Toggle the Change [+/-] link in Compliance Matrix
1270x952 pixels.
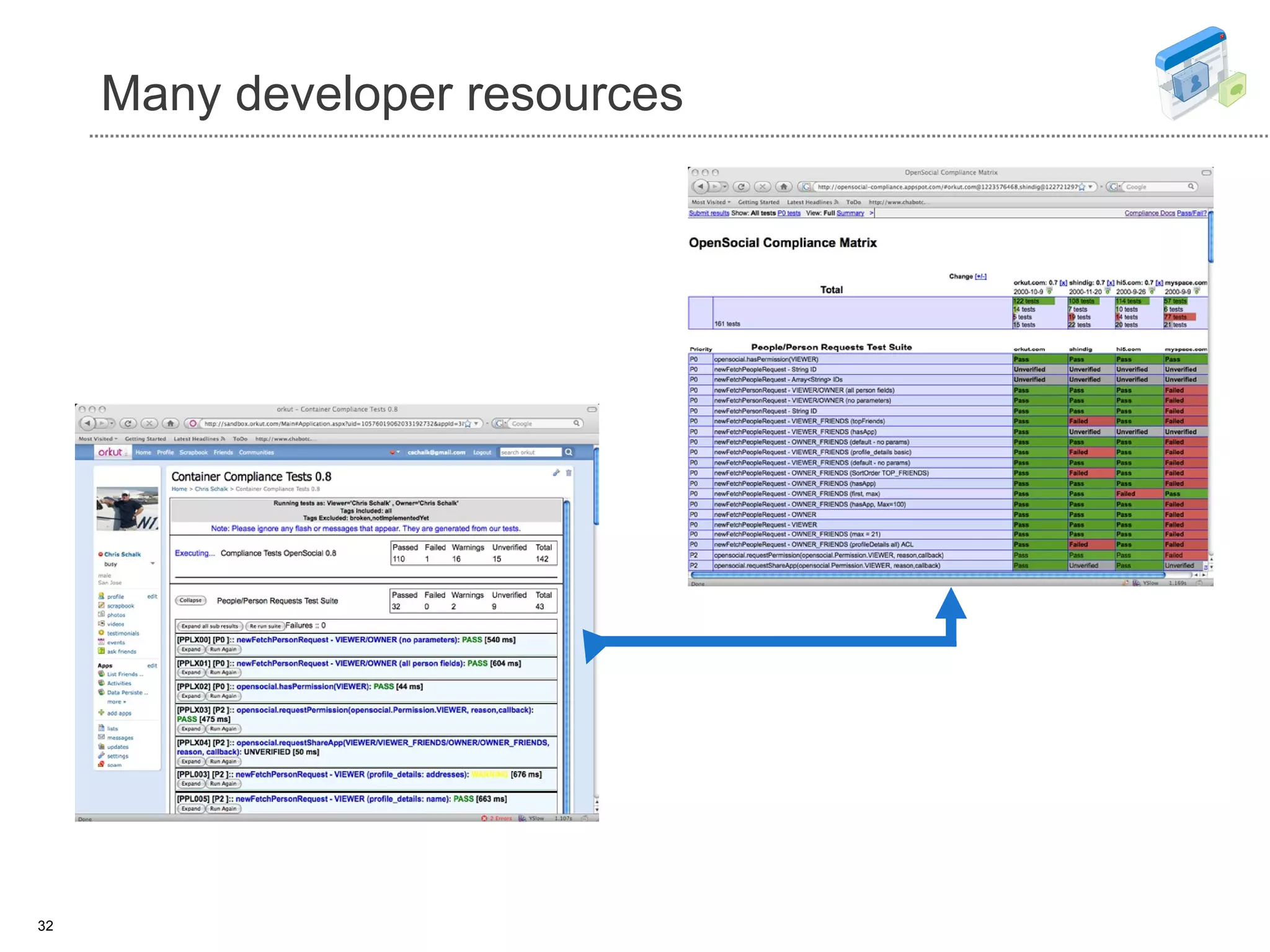[980, 276]
